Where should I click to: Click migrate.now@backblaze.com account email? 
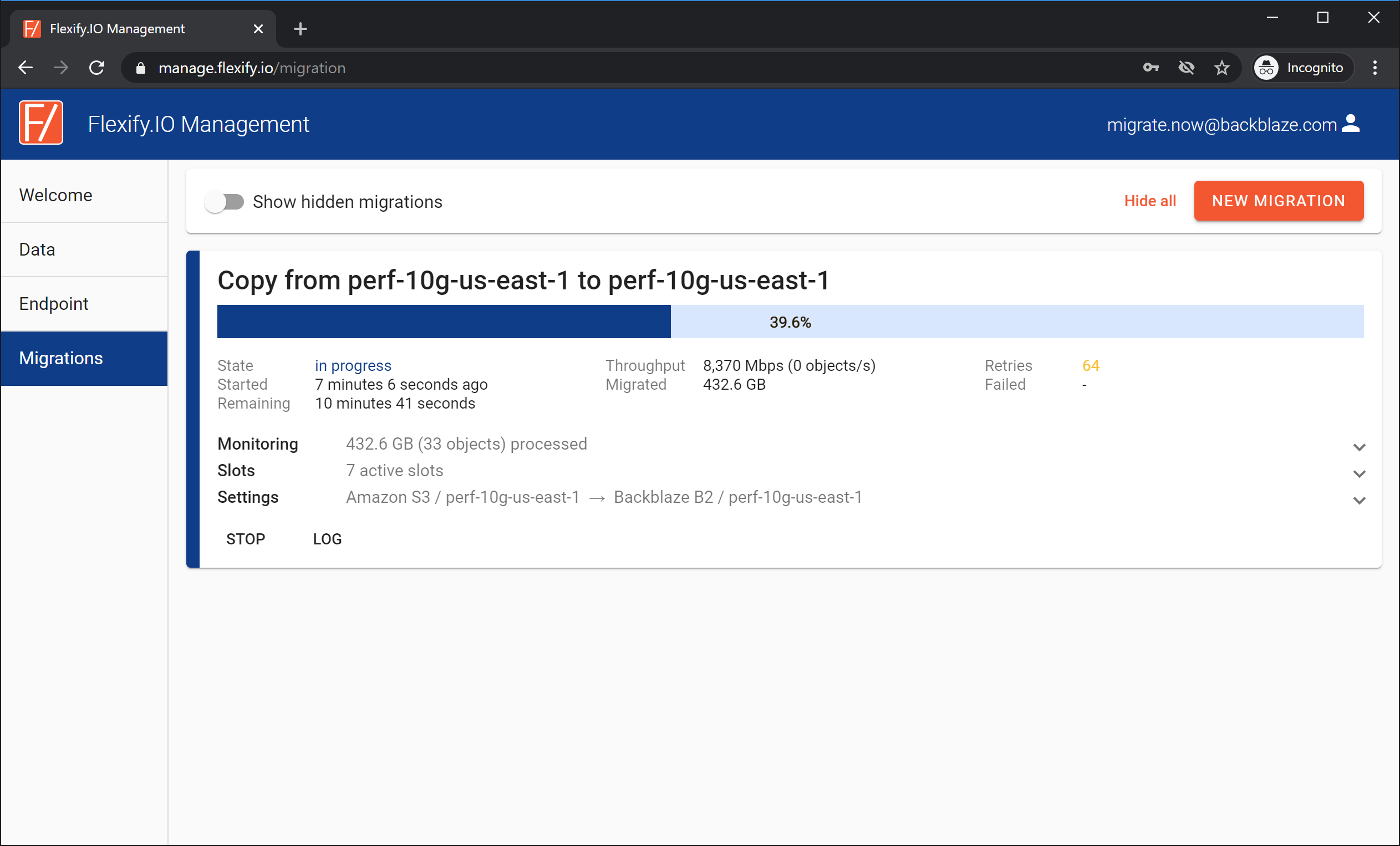[1221, 124]
